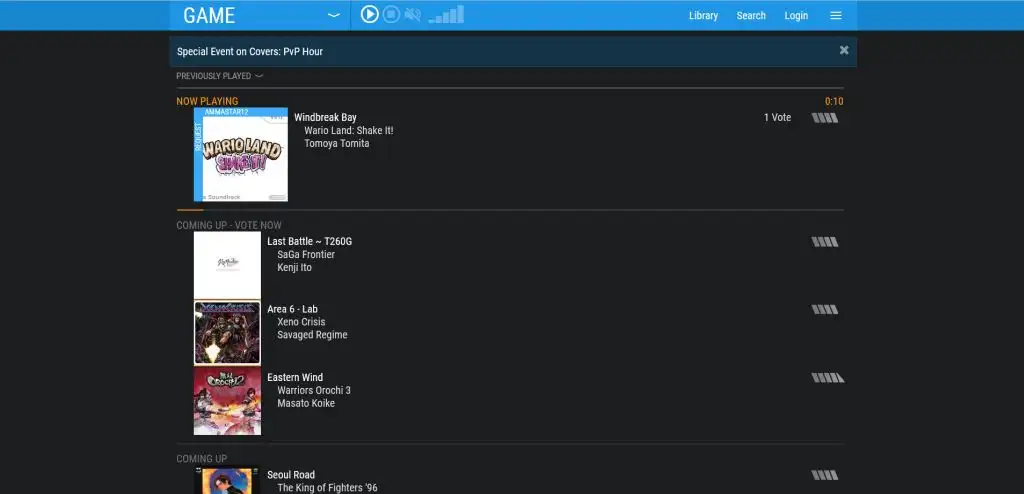Open the Library page
The width and height of the screenshot is (1024, 494).
click(703, 16)
